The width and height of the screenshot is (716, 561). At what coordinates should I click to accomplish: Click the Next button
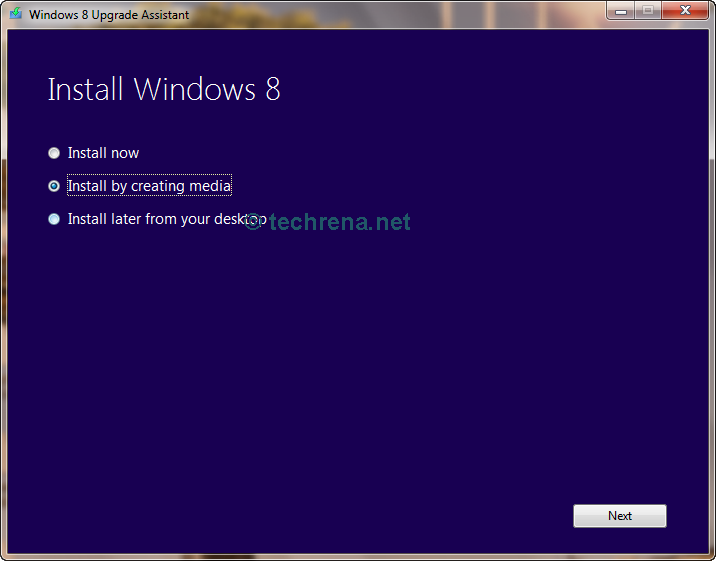point(619,516)
